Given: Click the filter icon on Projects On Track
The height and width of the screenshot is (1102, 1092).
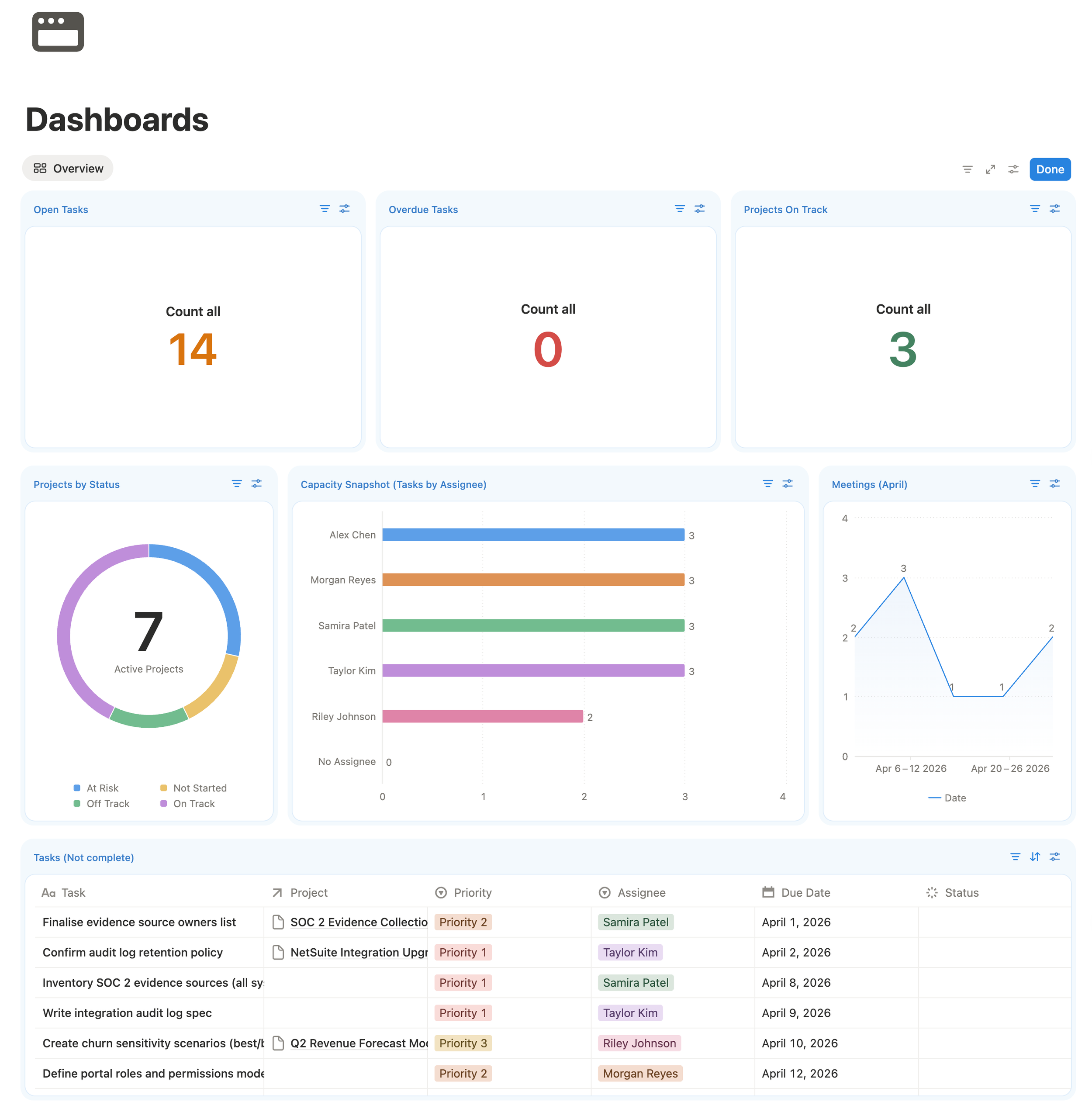Looking at the screenshot, I should tap(1036, 209).
